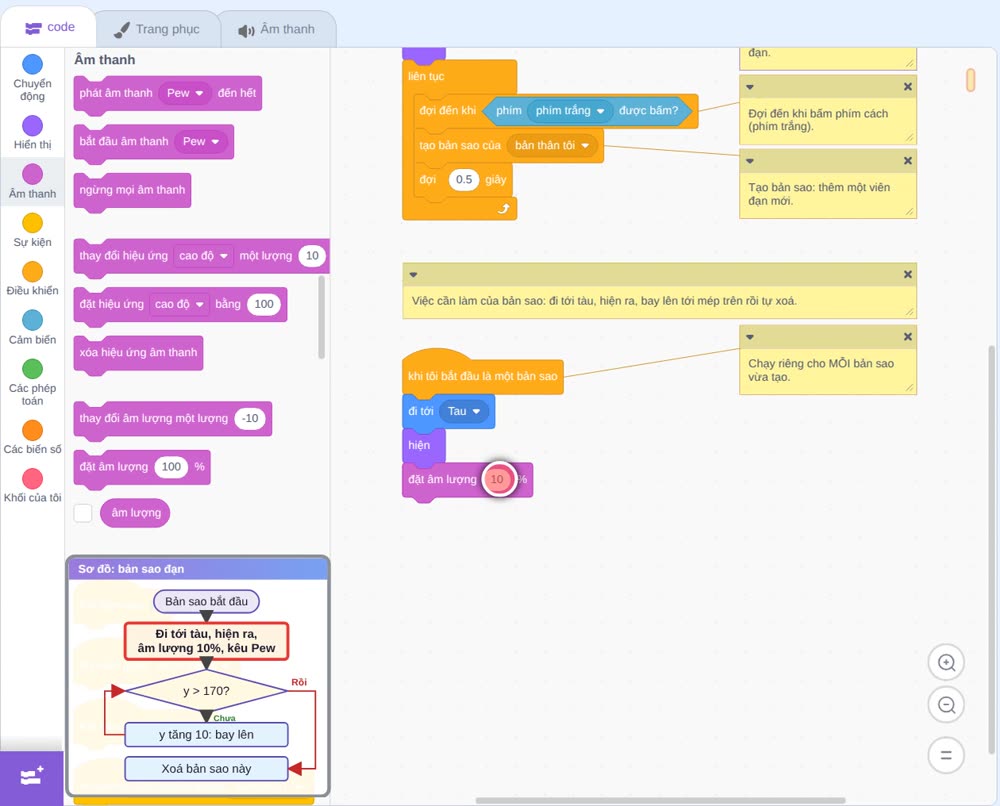The width and height of the screenshot is (1000, 806).
Task: Close the 'Việc cần làm của bản sao' comment
Action: click(908, 274)
